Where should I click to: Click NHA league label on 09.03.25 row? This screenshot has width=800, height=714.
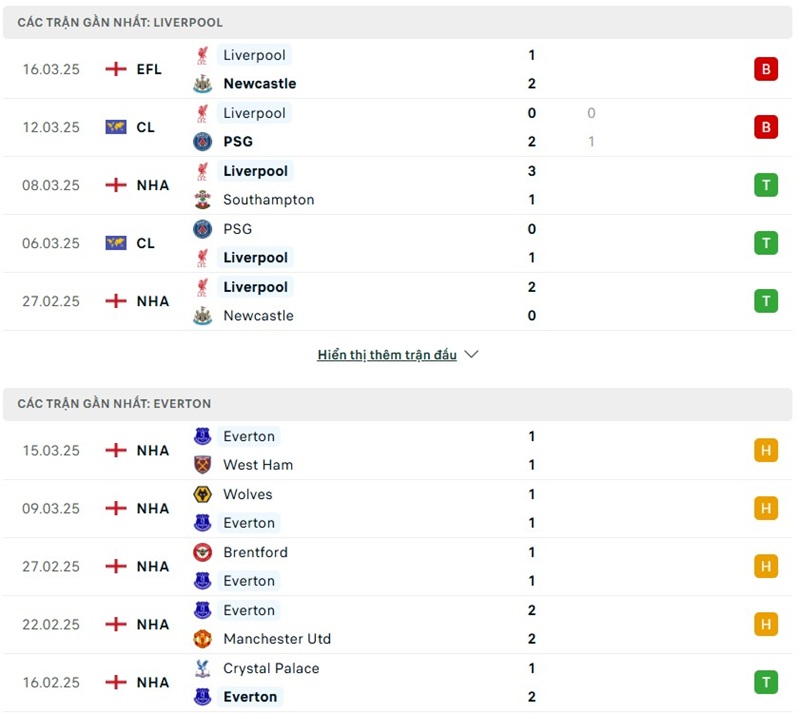(153, 509)
